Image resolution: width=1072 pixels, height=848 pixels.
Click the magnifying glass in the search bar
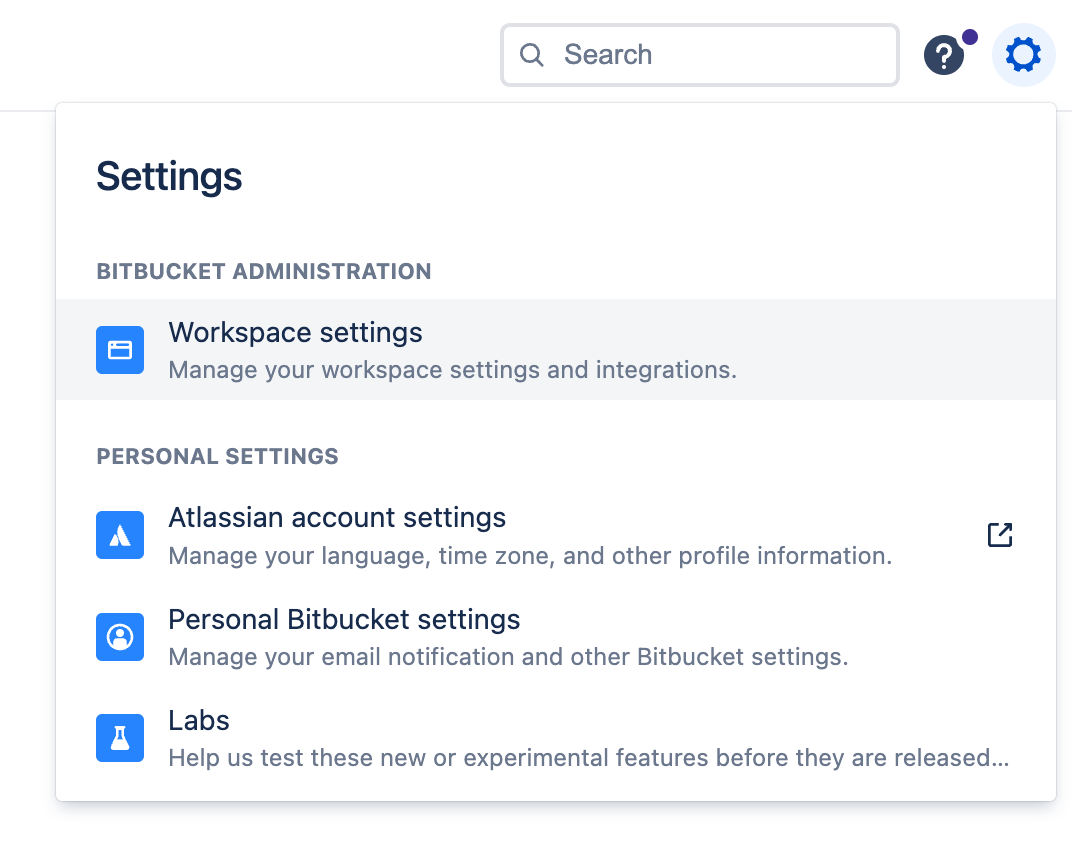pyautogui.click(x=532, y=55)
